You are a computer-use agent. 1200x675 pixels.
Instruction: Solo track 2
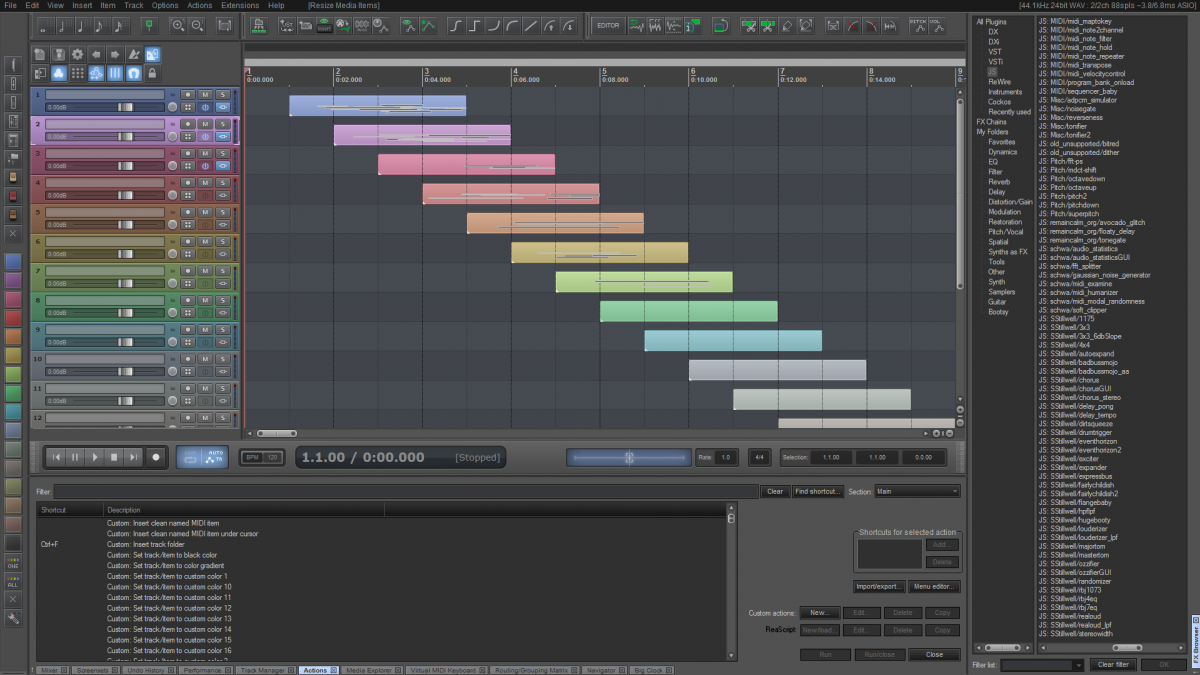click(x=222, y=124)
